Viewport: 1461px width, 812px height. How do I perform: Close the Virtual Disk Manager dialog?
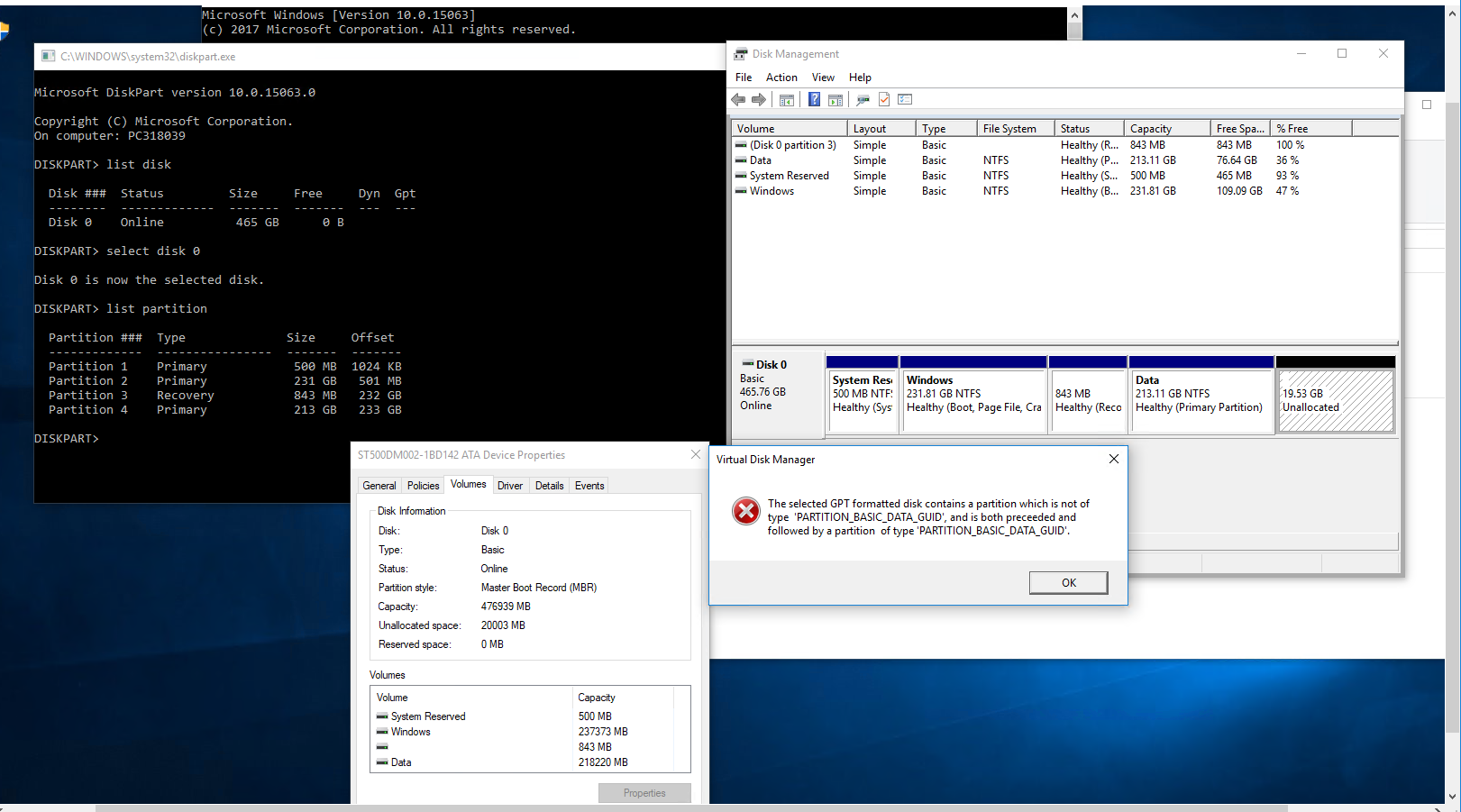pyautogui.click(x=1114, y=459)
